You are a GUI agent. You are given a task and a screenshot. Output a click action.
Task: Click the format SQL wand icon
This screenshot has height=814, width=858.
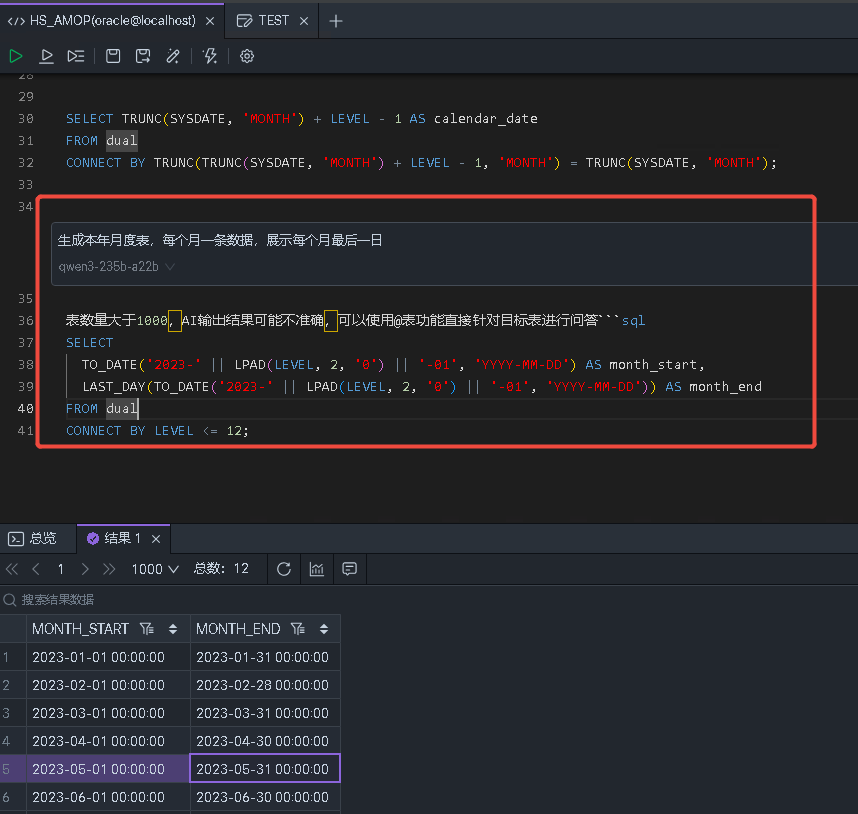click(x=173, y=56)
